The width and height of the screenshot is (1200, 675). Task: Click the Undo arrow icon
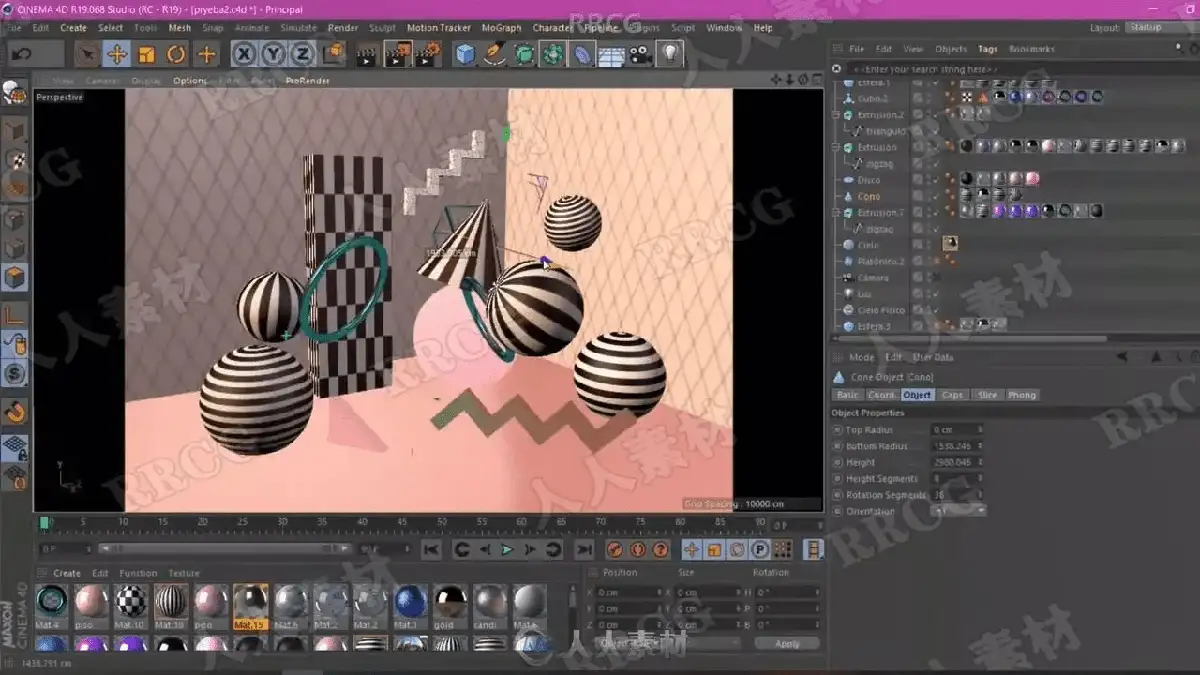tap(22, 54)
